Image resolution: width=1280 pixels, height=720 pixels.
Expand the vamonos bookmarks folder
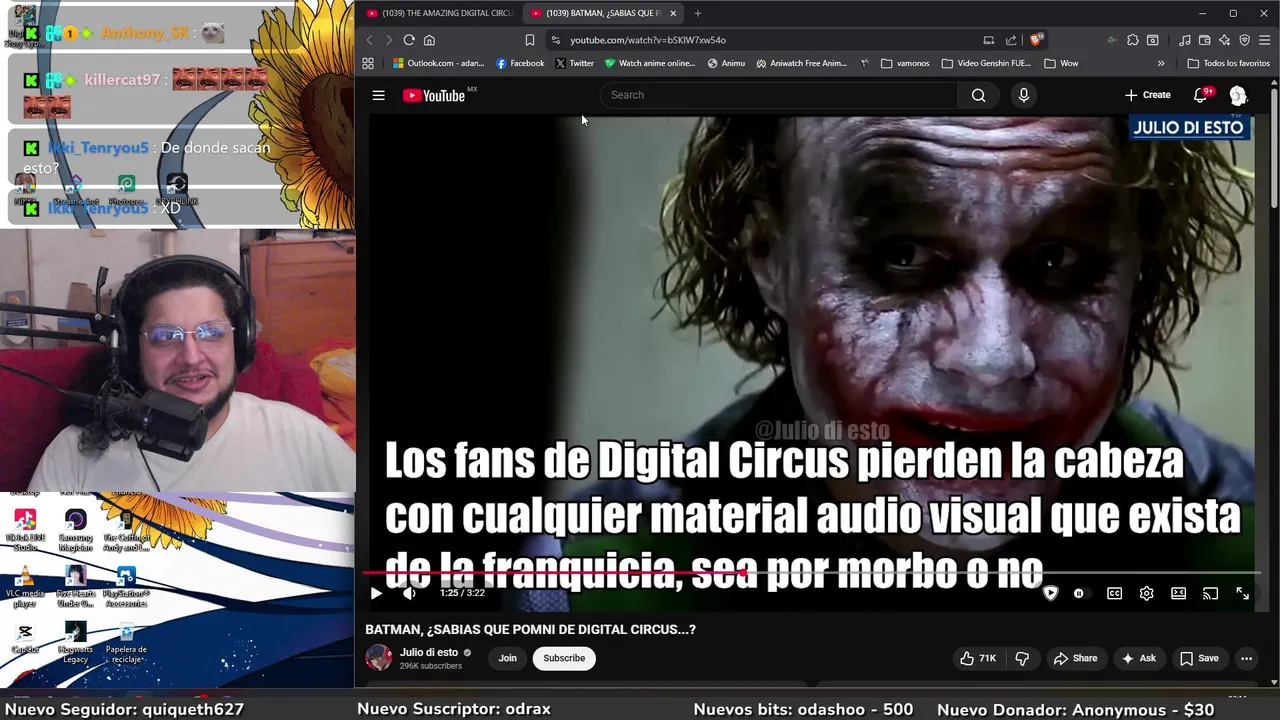905,63
